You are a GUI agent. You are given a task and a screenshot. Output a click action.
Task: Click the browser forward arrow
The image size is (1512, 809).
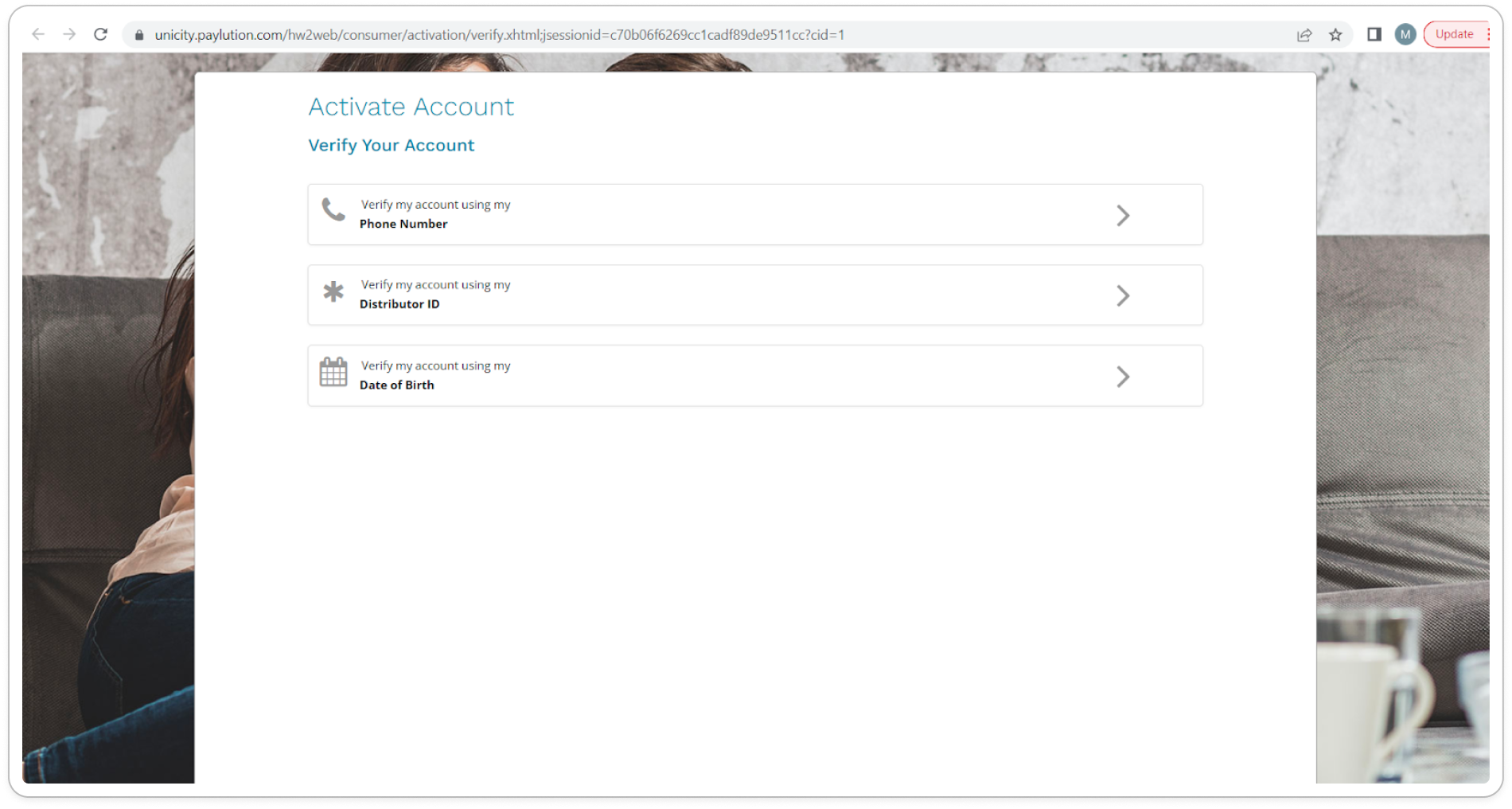pos(69,34)
